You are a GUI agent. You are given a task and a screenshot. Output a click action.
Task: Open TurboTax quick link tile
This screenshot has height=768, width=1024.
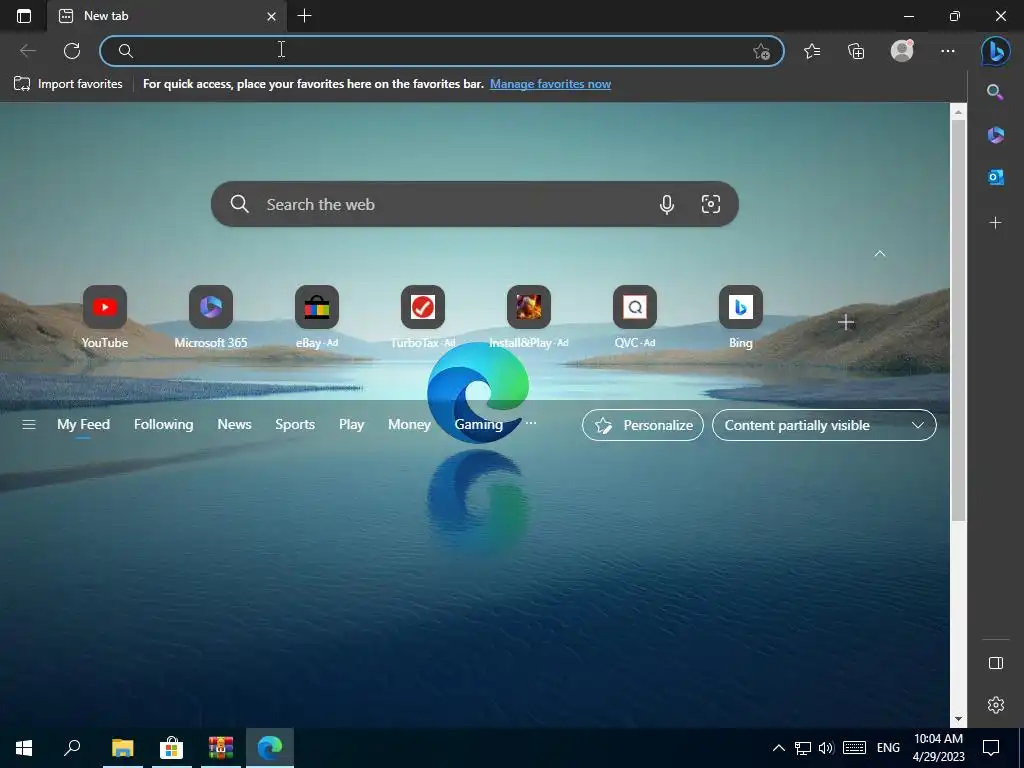(423, 317)
